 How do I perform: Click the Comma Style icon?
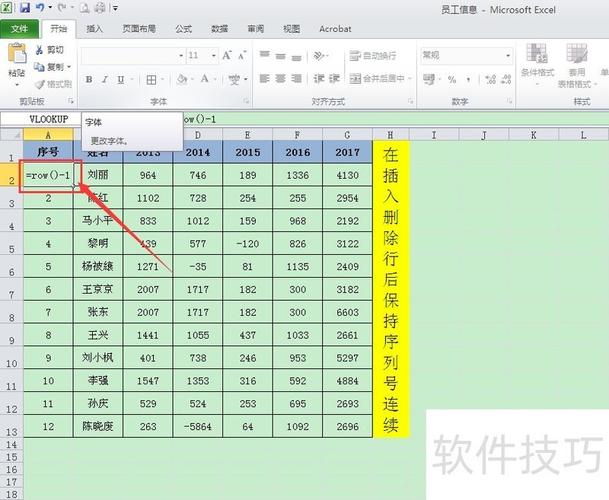469,80
